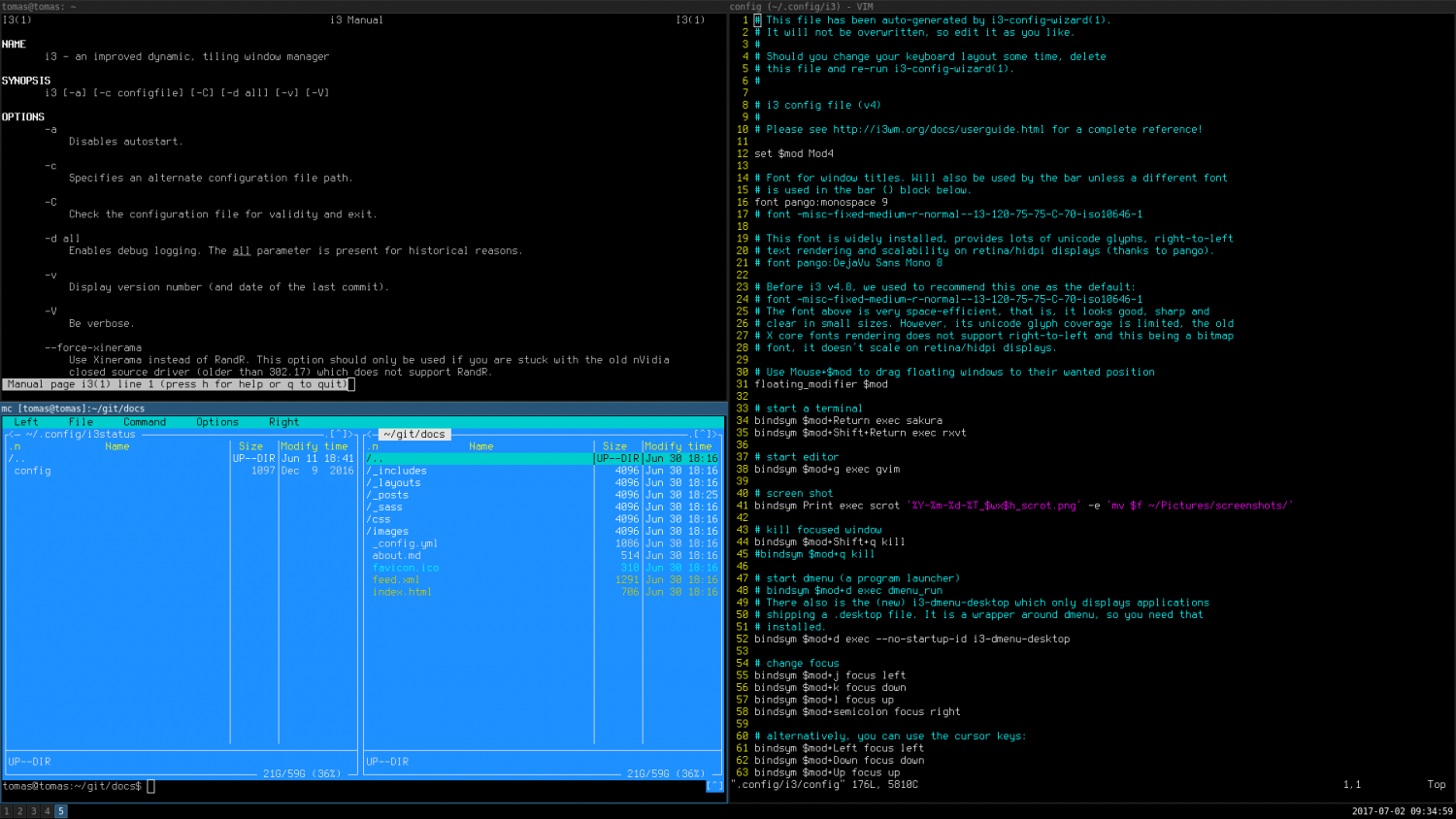The height and width of the screenshot is (819, 1456).
Task: Click the 'bindsym $mod+Return exec sakura' line in Vim
Action: pyautogui.click(x=848, y=420)
